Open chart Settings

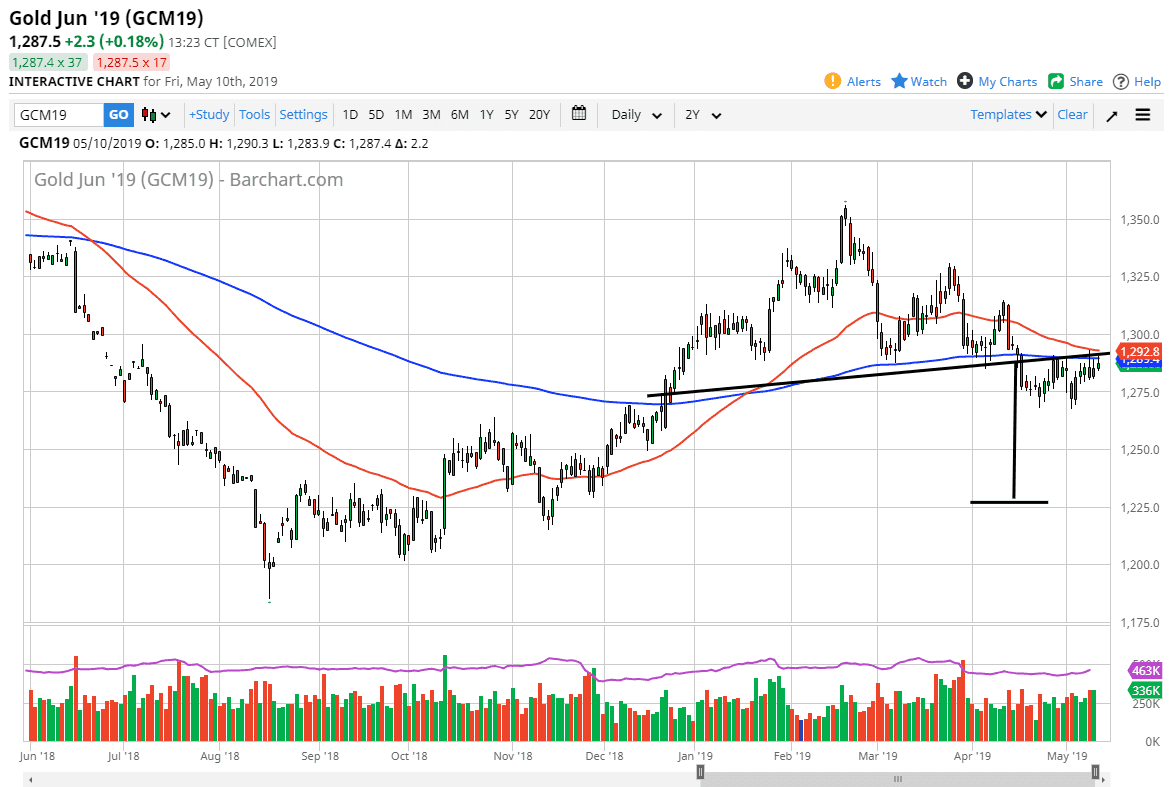pos(303,114)
